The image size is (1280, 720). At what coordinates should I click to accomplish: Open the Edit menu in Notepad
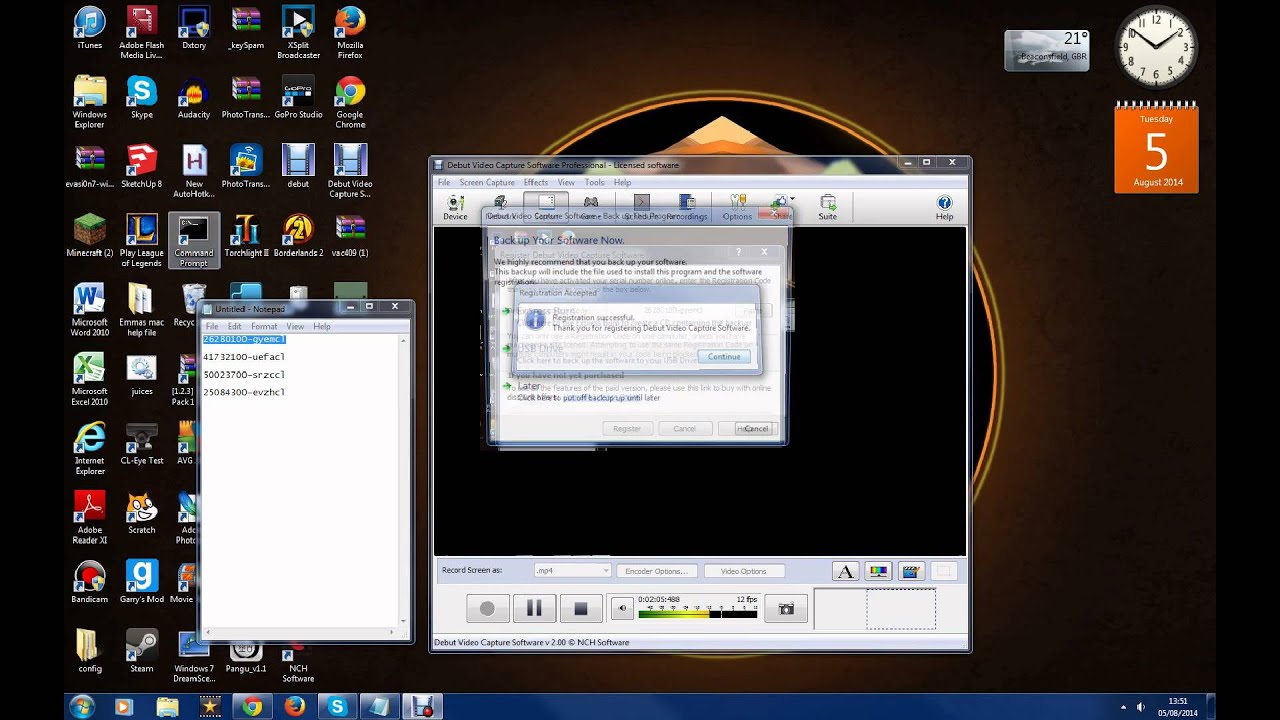(234, 327)
